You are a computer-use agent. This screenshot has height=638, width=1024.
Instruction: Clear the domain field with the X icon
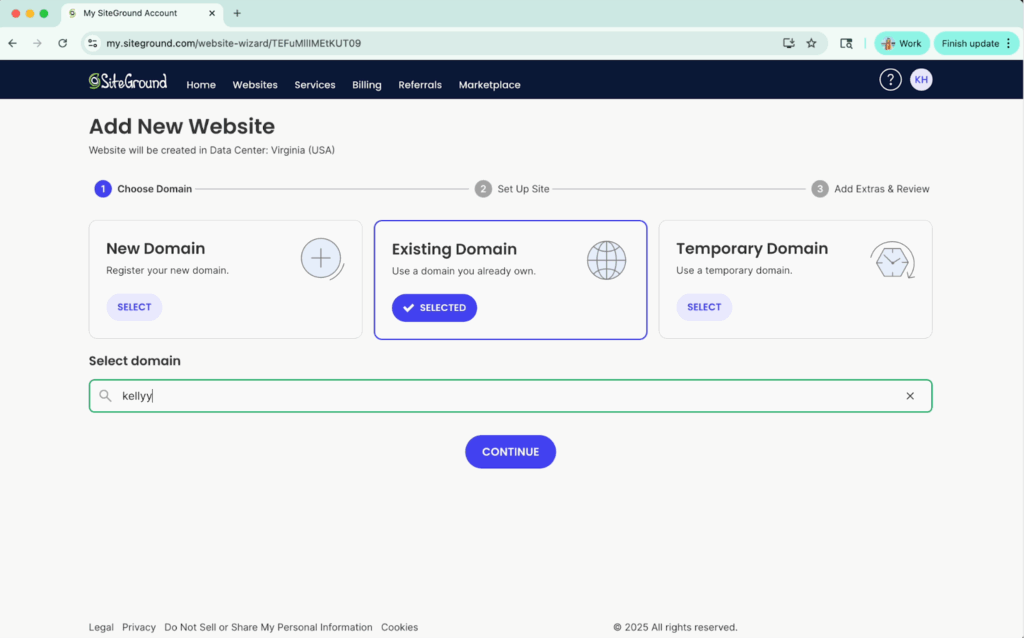910,396
